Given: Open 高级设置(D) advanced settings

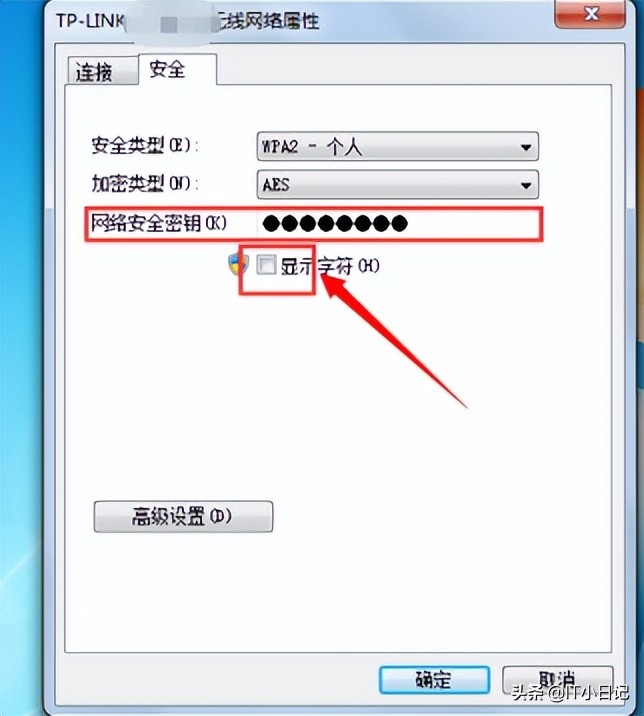Looking at the screenshot, I should 183,516.
